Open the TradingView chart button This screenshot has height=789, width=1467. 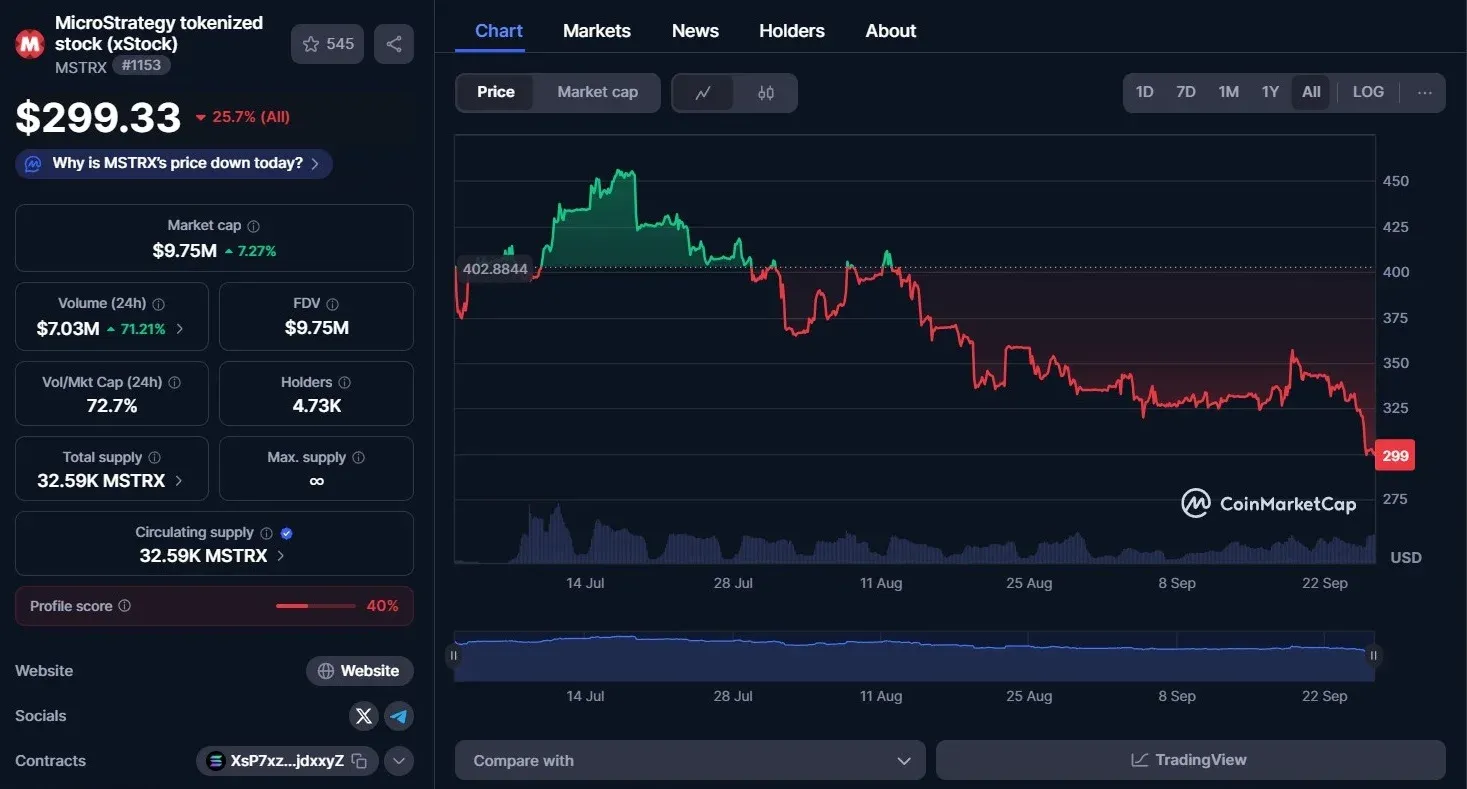[x=1190, y=760]
